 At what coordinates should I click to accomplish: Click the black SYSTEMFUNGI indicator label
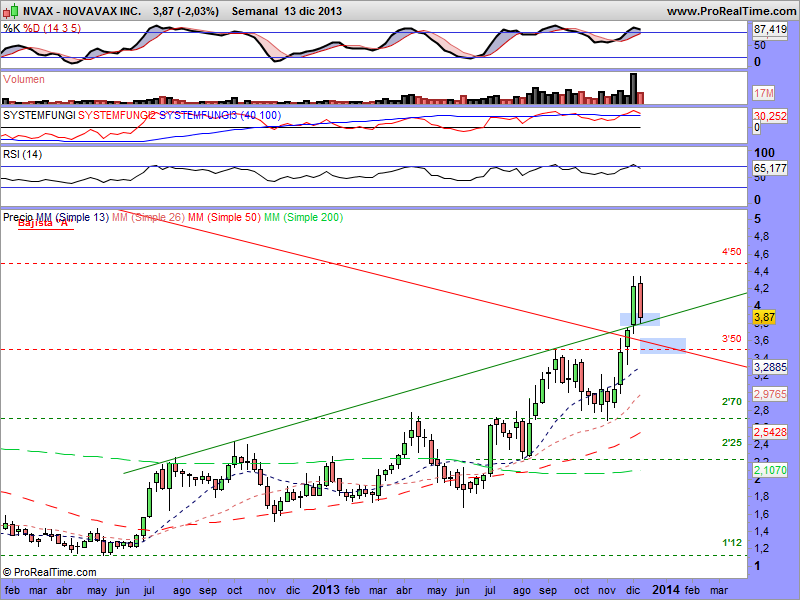[39, 115]
